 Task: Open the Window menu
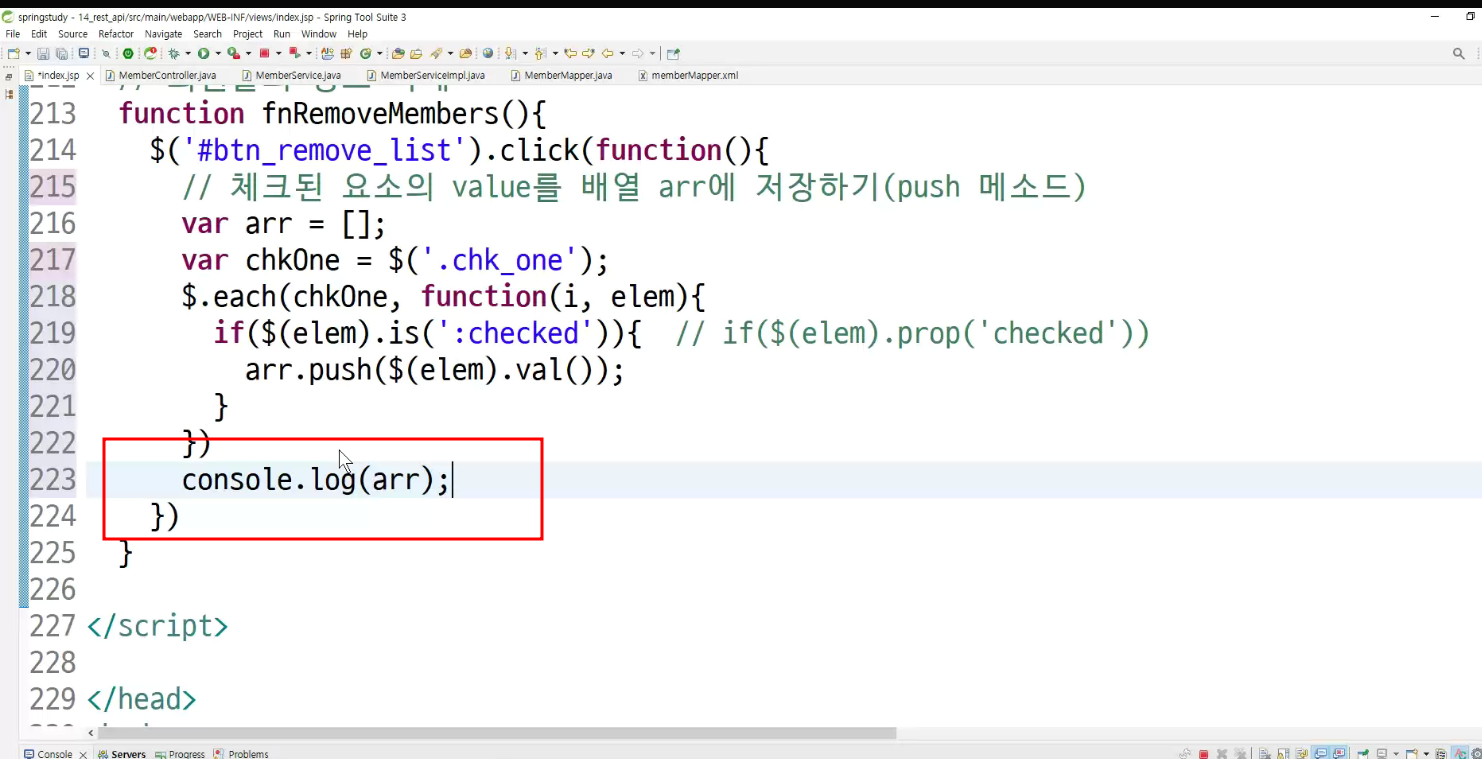[x=319, y=34]
